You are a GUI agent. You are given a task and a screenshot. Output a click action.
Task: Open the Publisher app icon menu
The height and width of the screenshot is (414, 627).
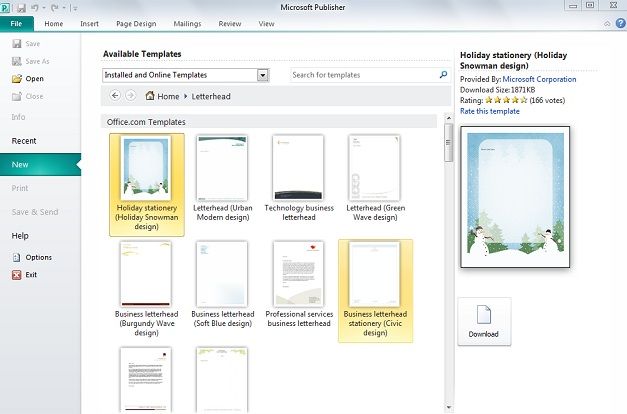(6, 7)
